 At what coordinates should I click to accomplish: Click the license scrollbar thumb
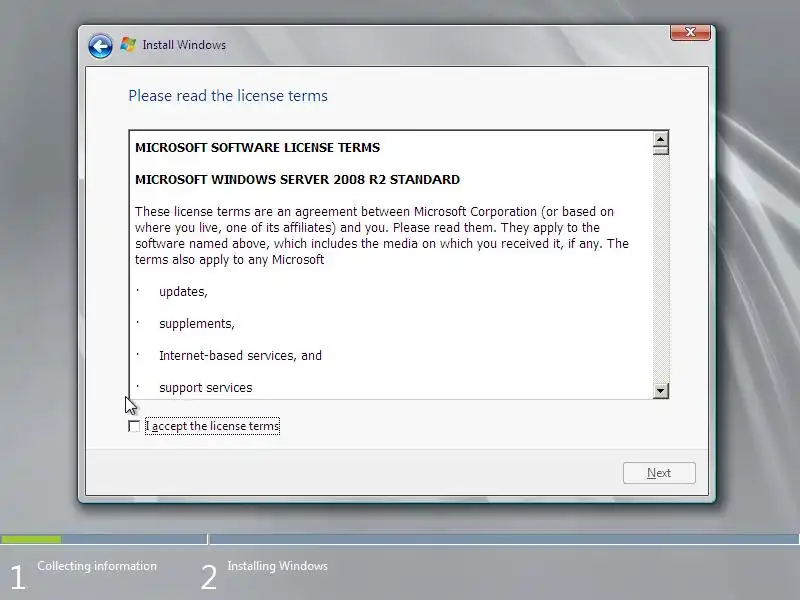point(661,151)
